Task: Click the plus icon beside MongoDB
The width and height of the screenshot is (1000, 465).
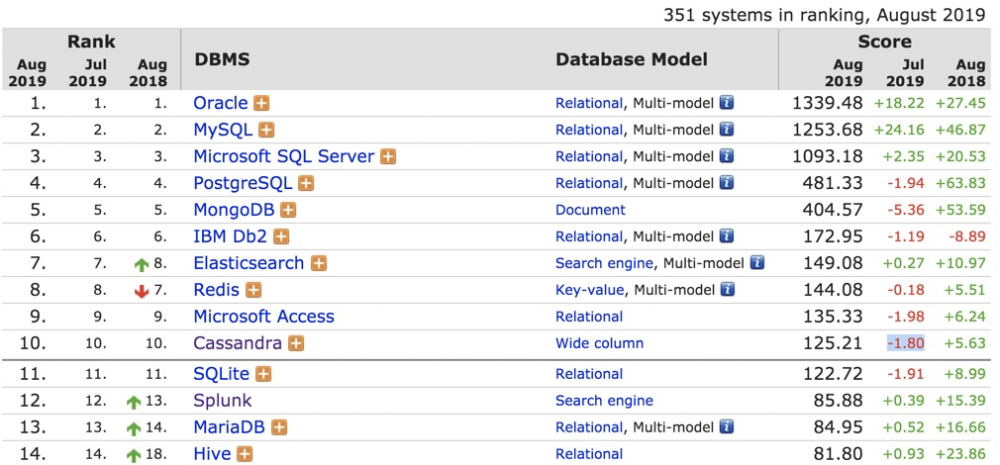Action: 288,210
